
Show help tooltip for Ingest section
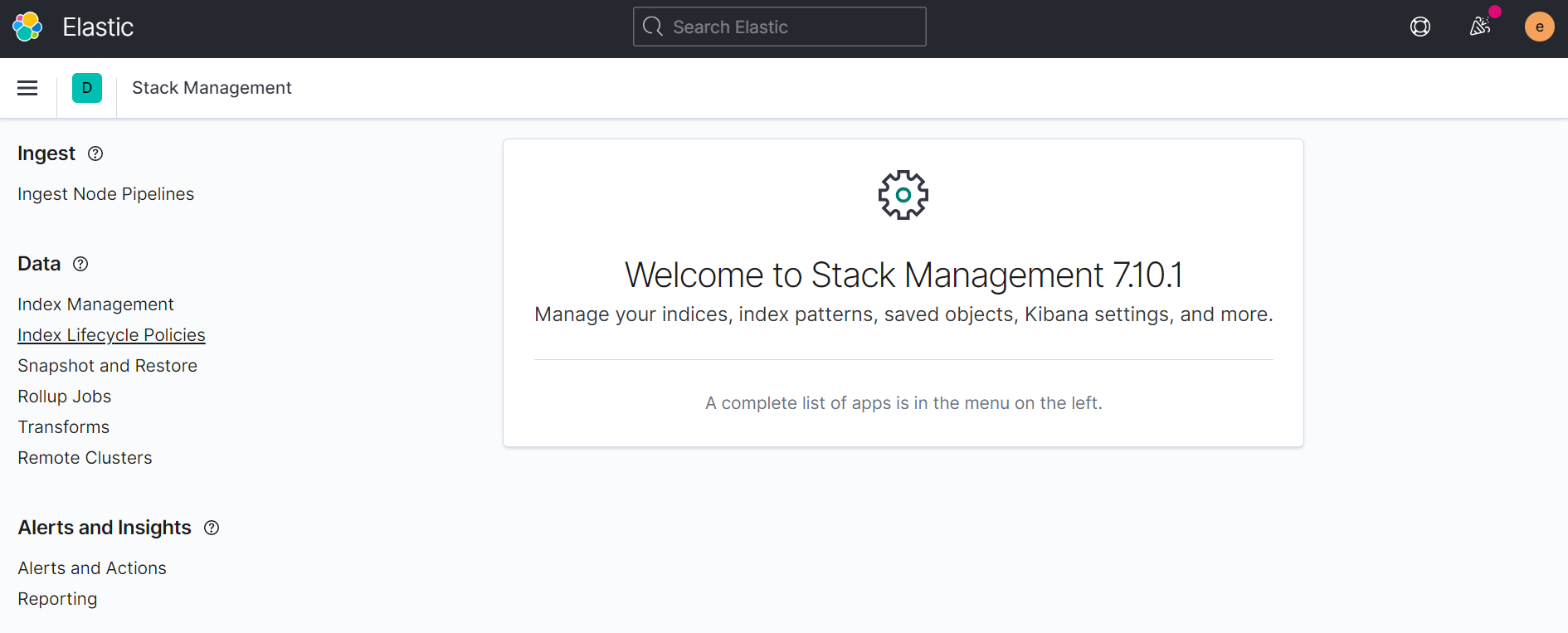(95, 153)
